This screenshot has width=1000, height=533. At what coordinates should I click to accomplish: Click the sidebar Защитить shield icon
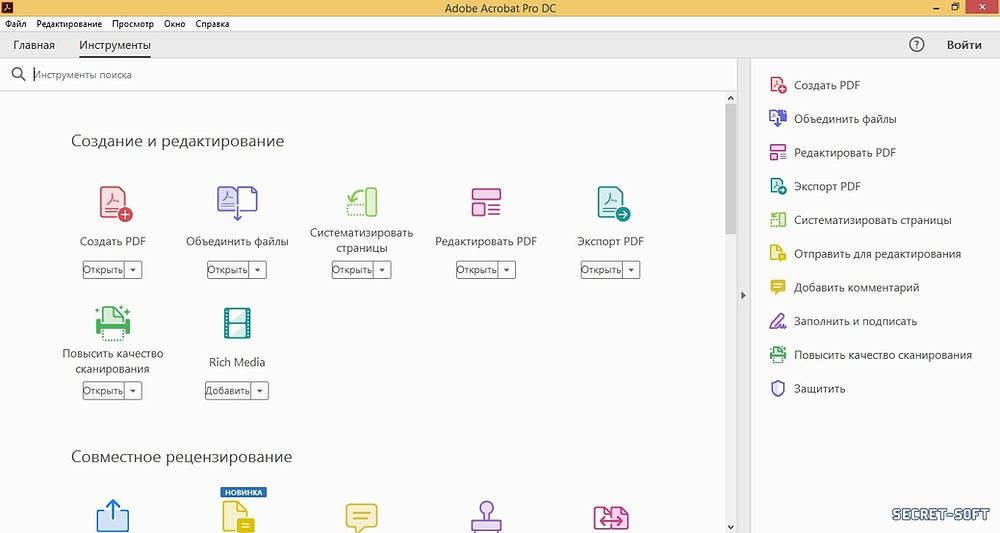point(778,388)
